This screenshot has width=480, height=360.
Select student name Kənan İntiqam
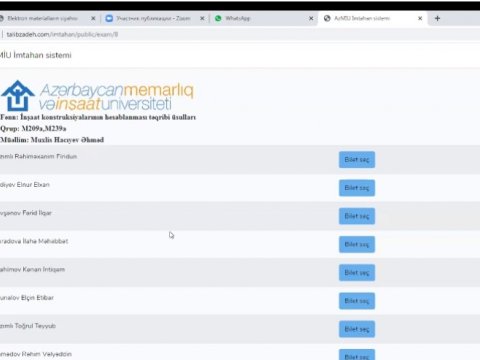point(32,269)
